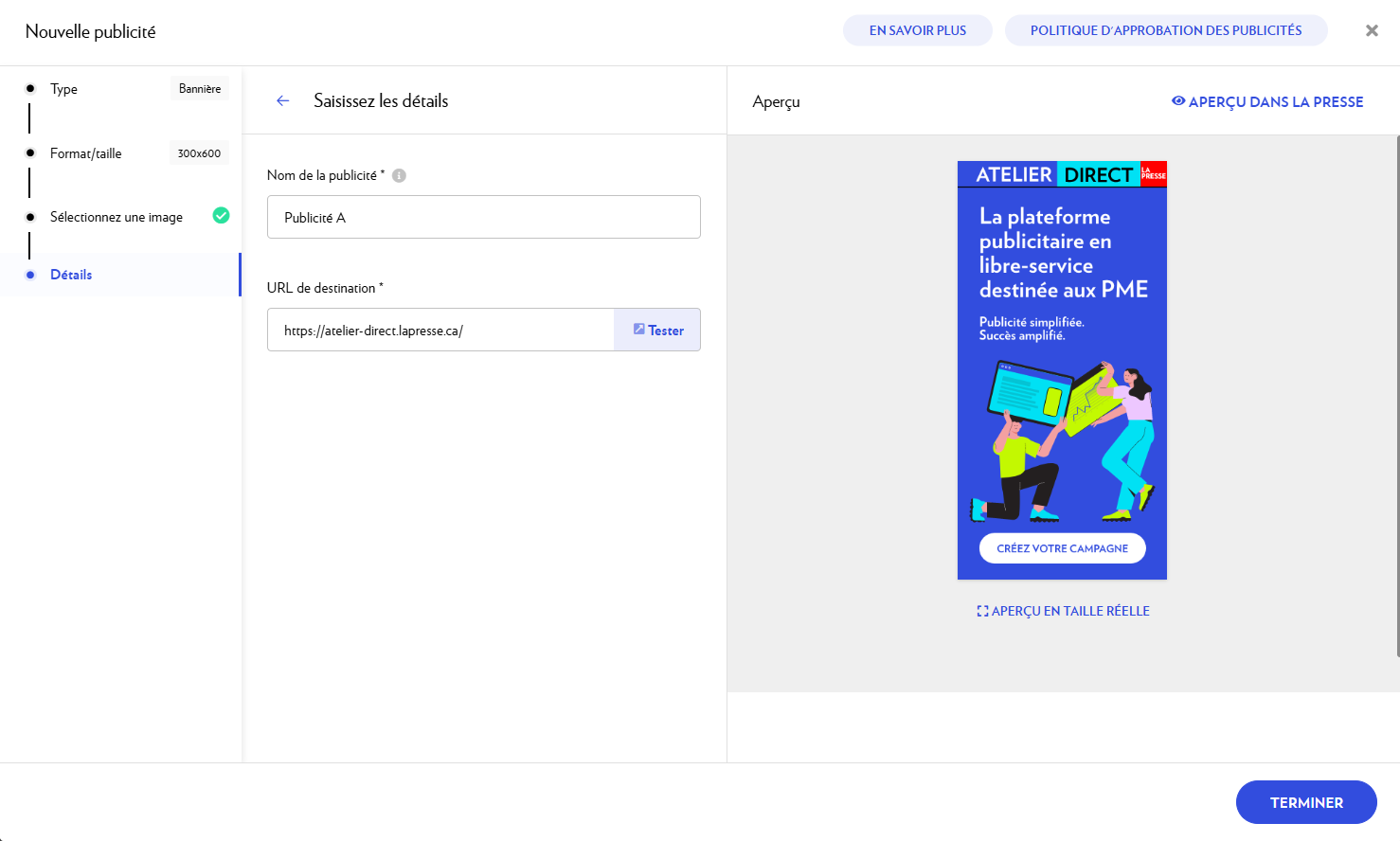1400x841 pixels.
Task: Click the Nom de la publicité text field
Action: [483, 217]
